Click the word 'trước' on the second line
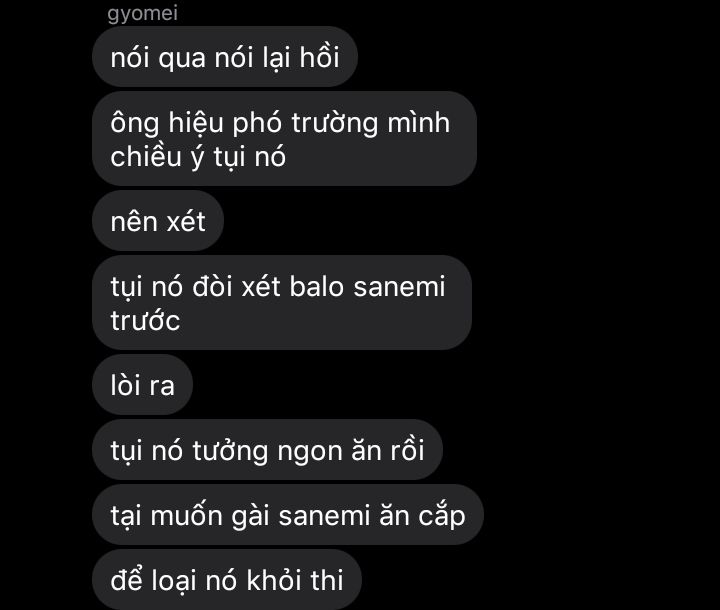The height and width of the screenshot is (610, 720). 145,321
